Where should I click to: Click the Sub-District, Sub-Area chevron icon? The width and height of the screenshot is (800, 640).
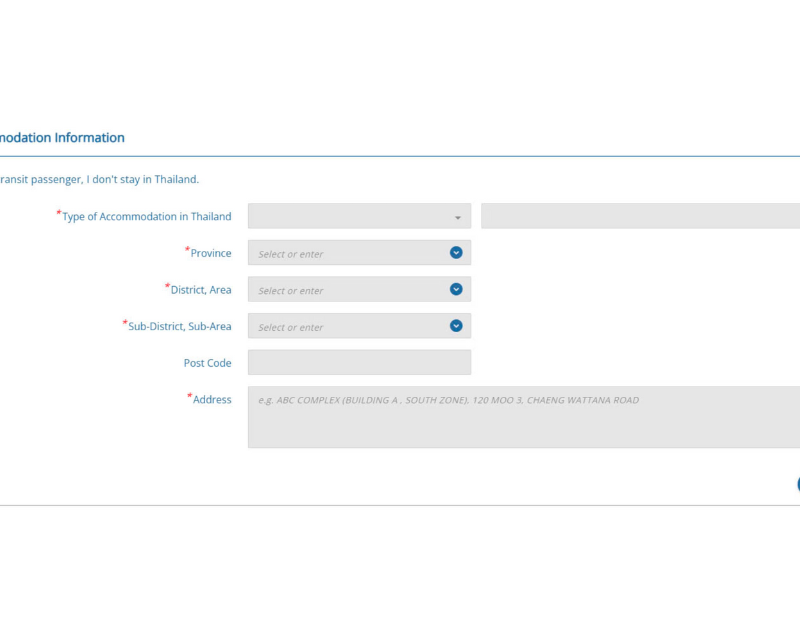(456, 326)
